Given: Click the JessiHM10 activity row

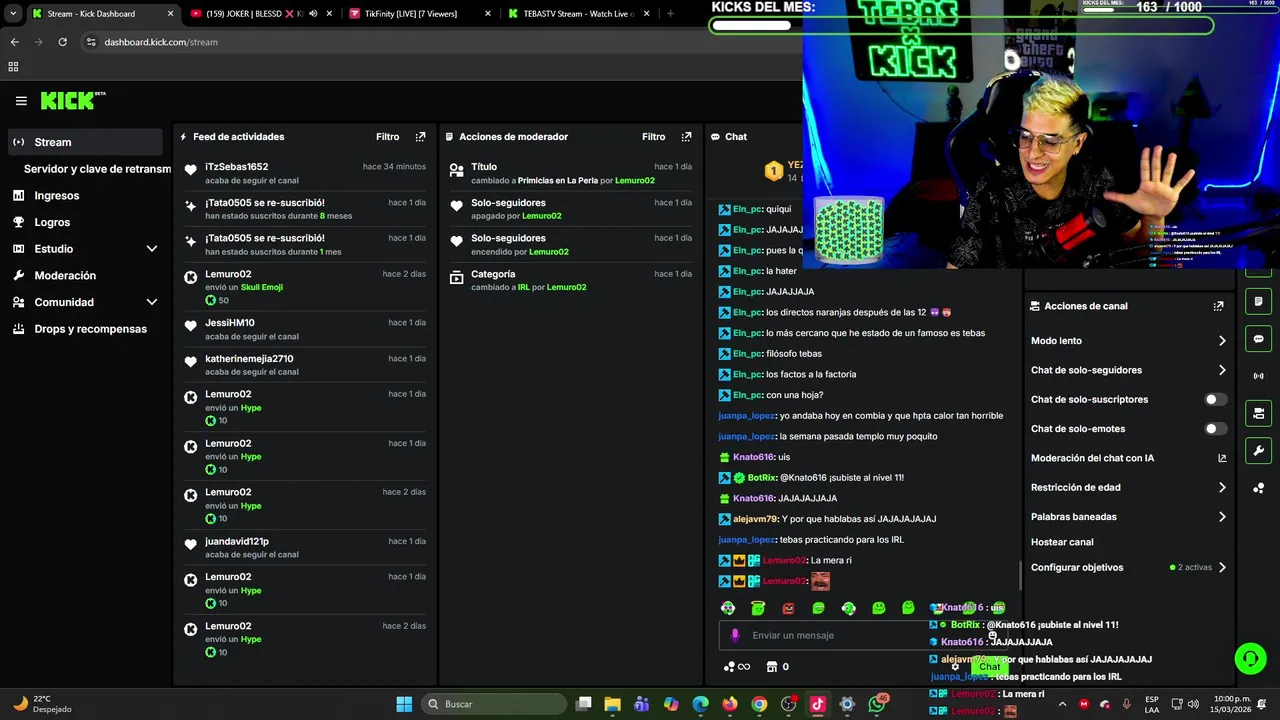Looking at the screenshot, I should pos(305,329).
